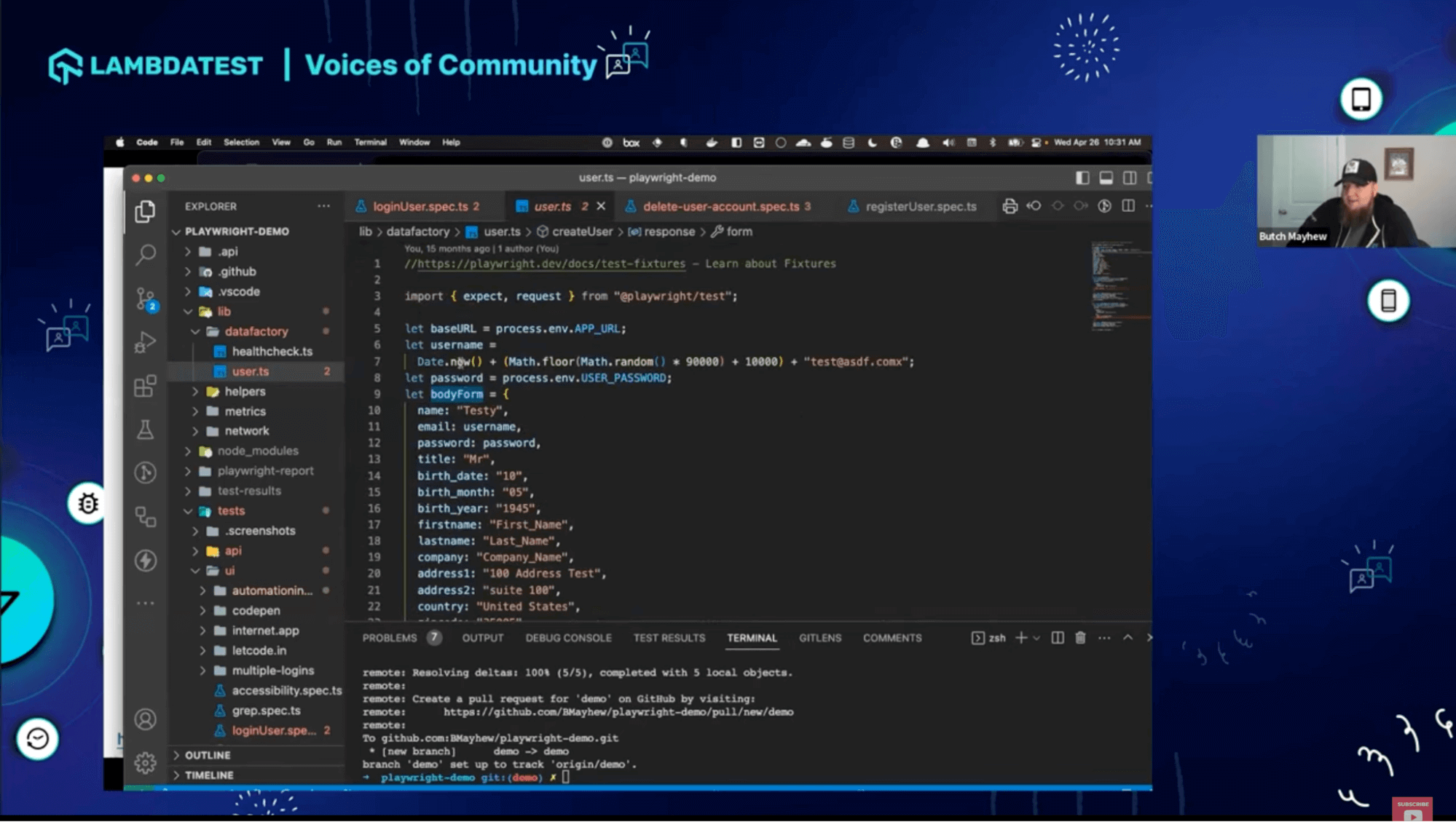Image resolution: width=1456 pixels, height=822 pixels.
Task: Open the terminal launch profile dropdown arrow
Action: [x=1036, y=638]
